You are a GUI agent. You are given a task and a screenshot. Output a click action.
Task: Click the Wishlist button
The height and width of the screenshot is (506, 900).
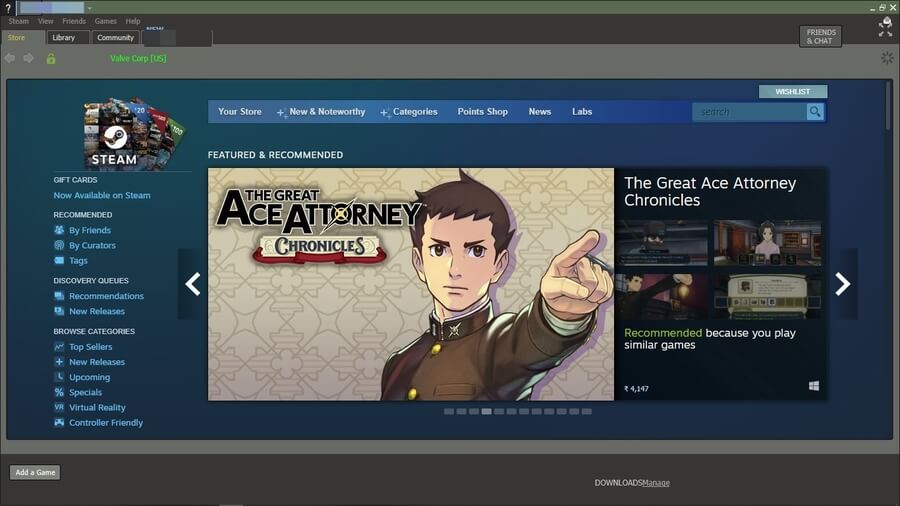click(793, 92)
